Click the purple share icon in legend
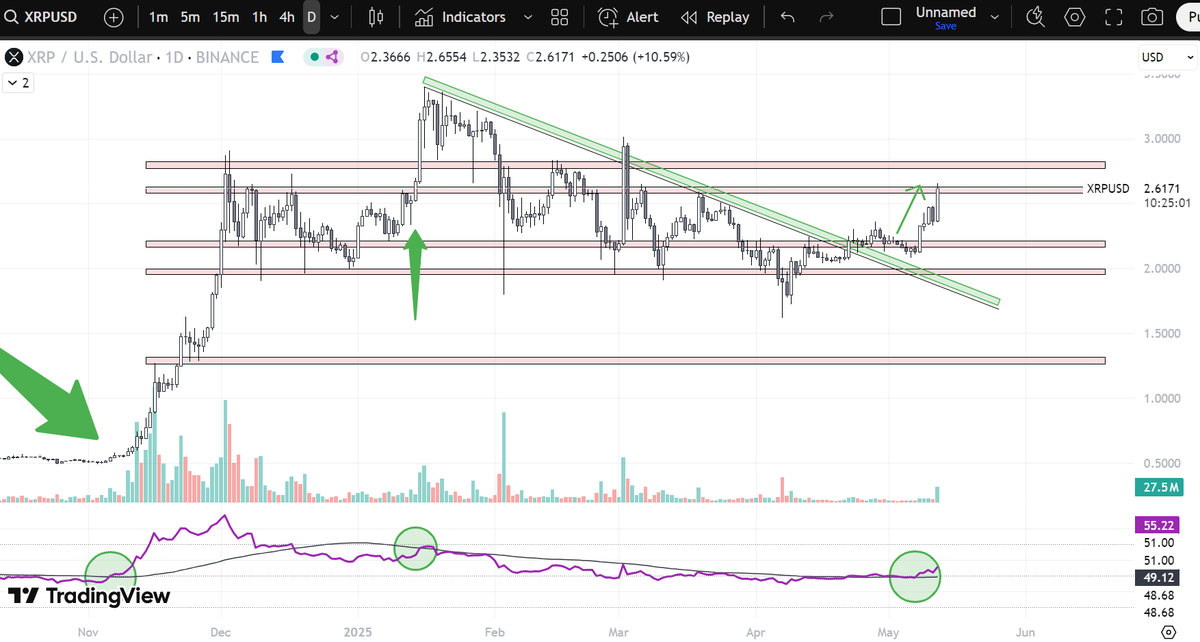This screenshot has height=642, width=1200. click(x=332, y=57)
